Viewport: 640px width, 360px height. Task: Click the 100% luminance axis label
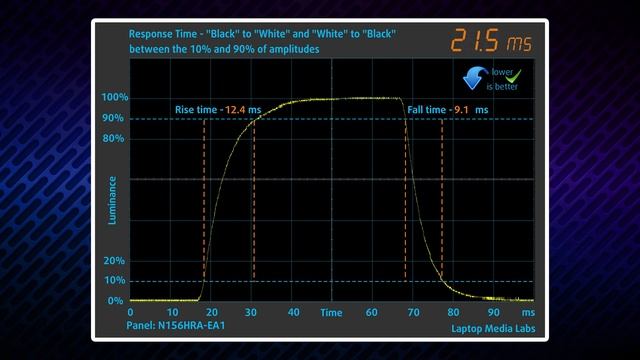click(115, 97)
